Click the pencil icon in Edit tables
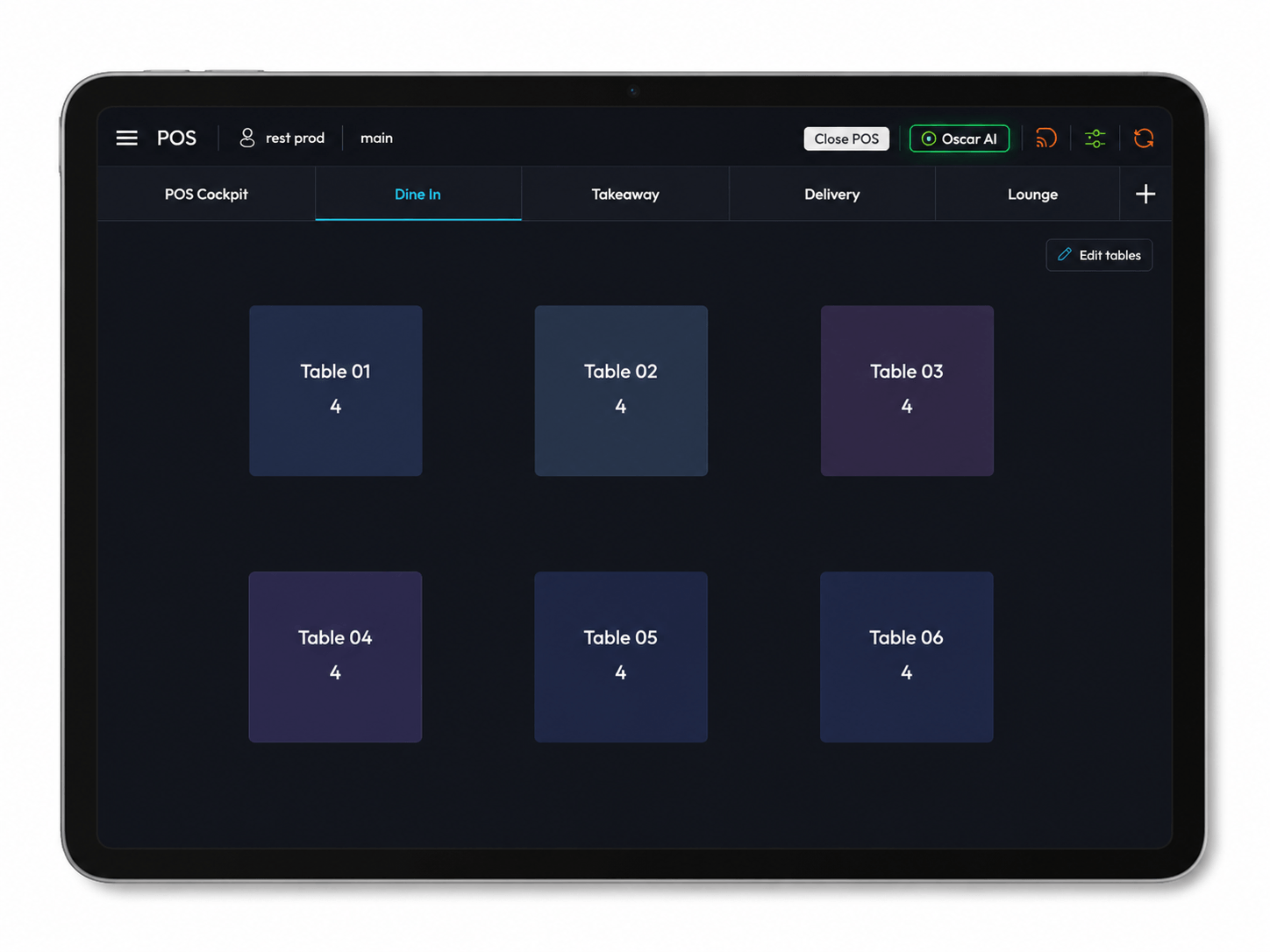 pyautogui.click(x=1065, y=254)
